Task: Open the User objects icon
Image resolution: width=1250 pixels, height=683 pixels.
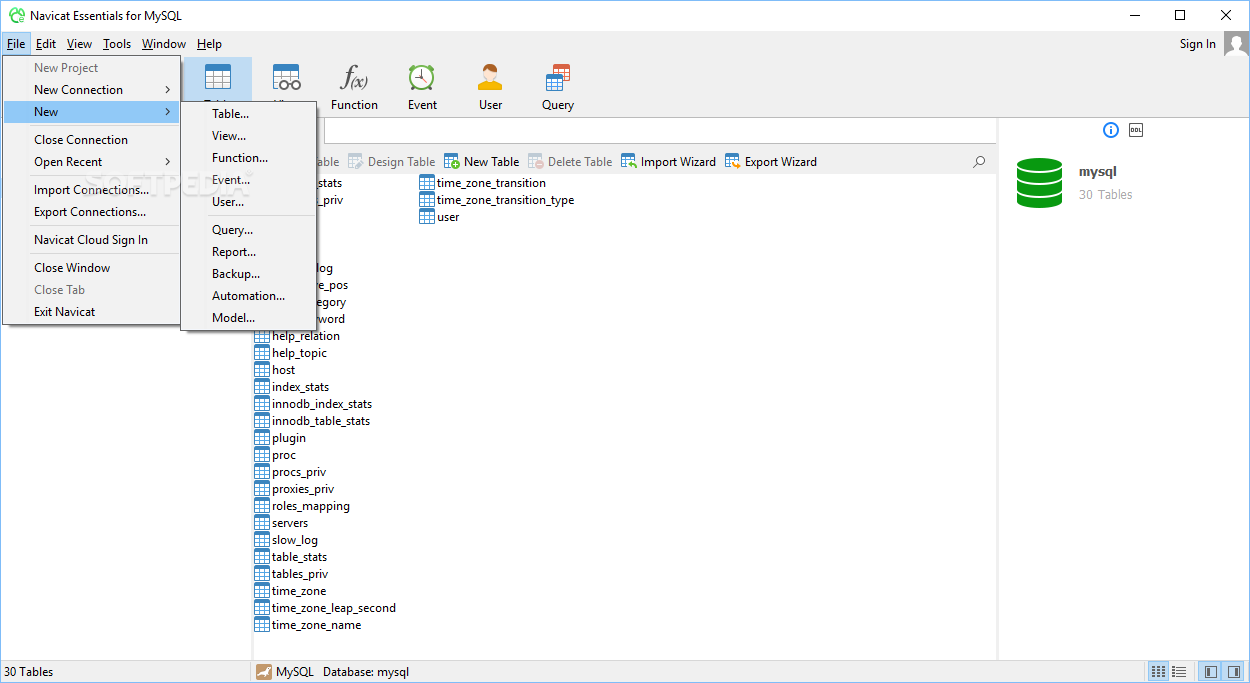Action: click(x=490, y=78)
